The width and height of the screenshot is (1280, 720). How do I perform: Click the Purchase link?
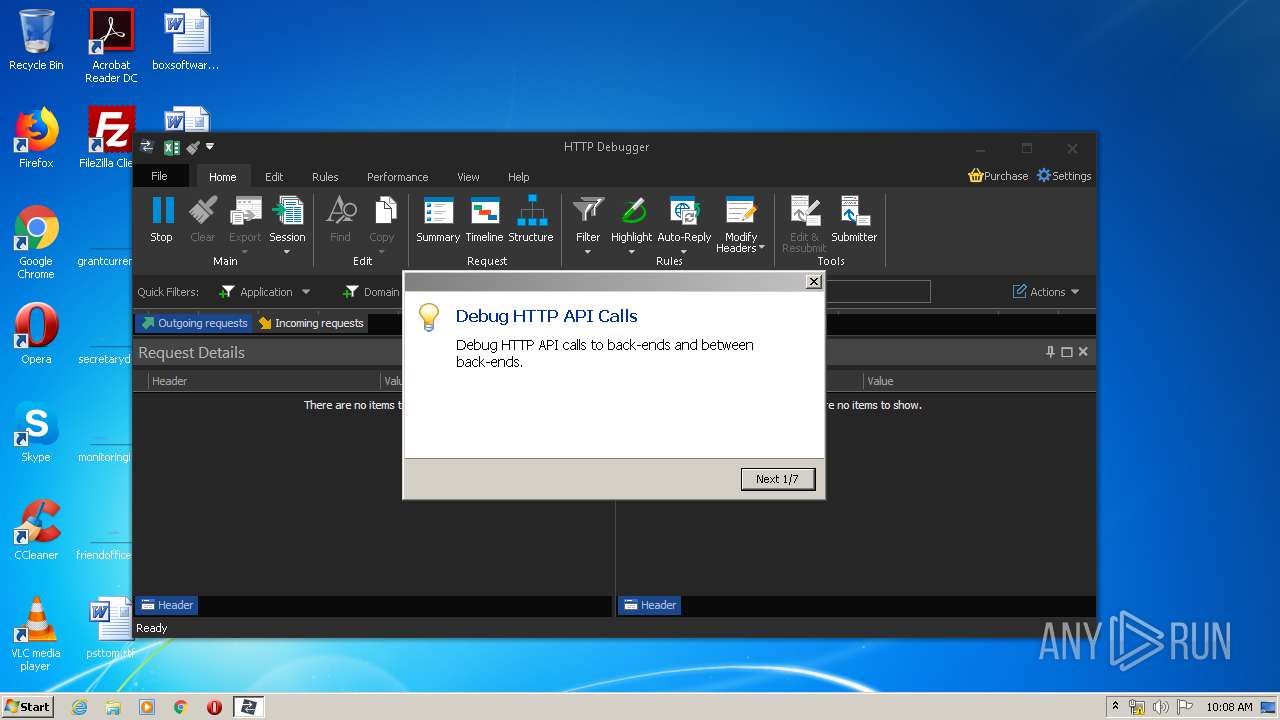click(x=998, y=176)
